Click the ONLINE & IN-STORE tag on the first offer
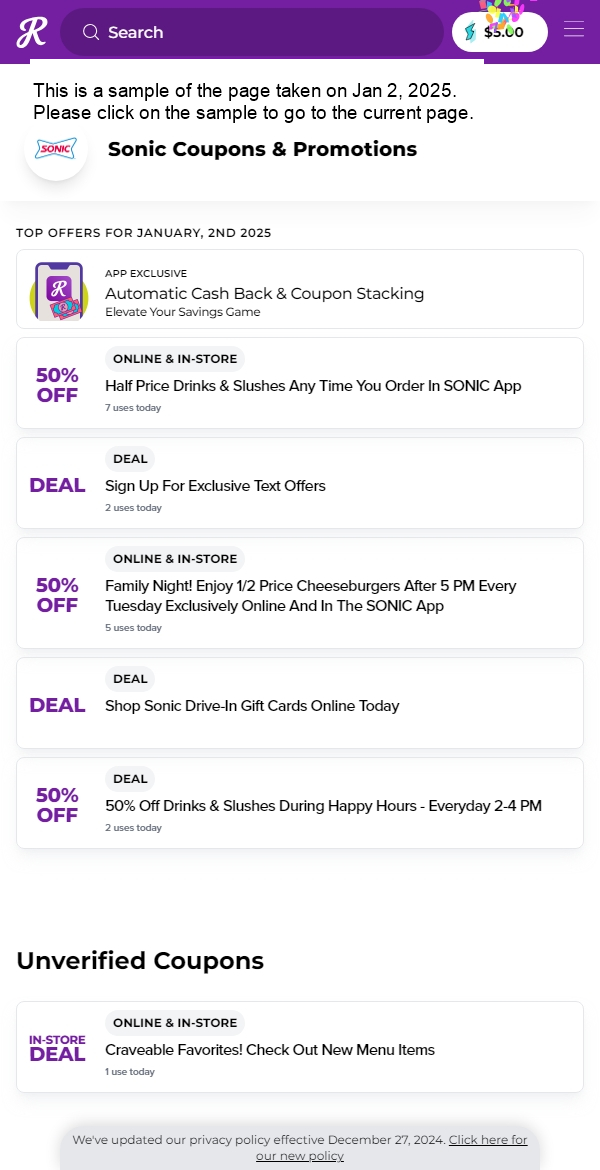Screen dimensions: 600x1170 (x=175, y=359)
